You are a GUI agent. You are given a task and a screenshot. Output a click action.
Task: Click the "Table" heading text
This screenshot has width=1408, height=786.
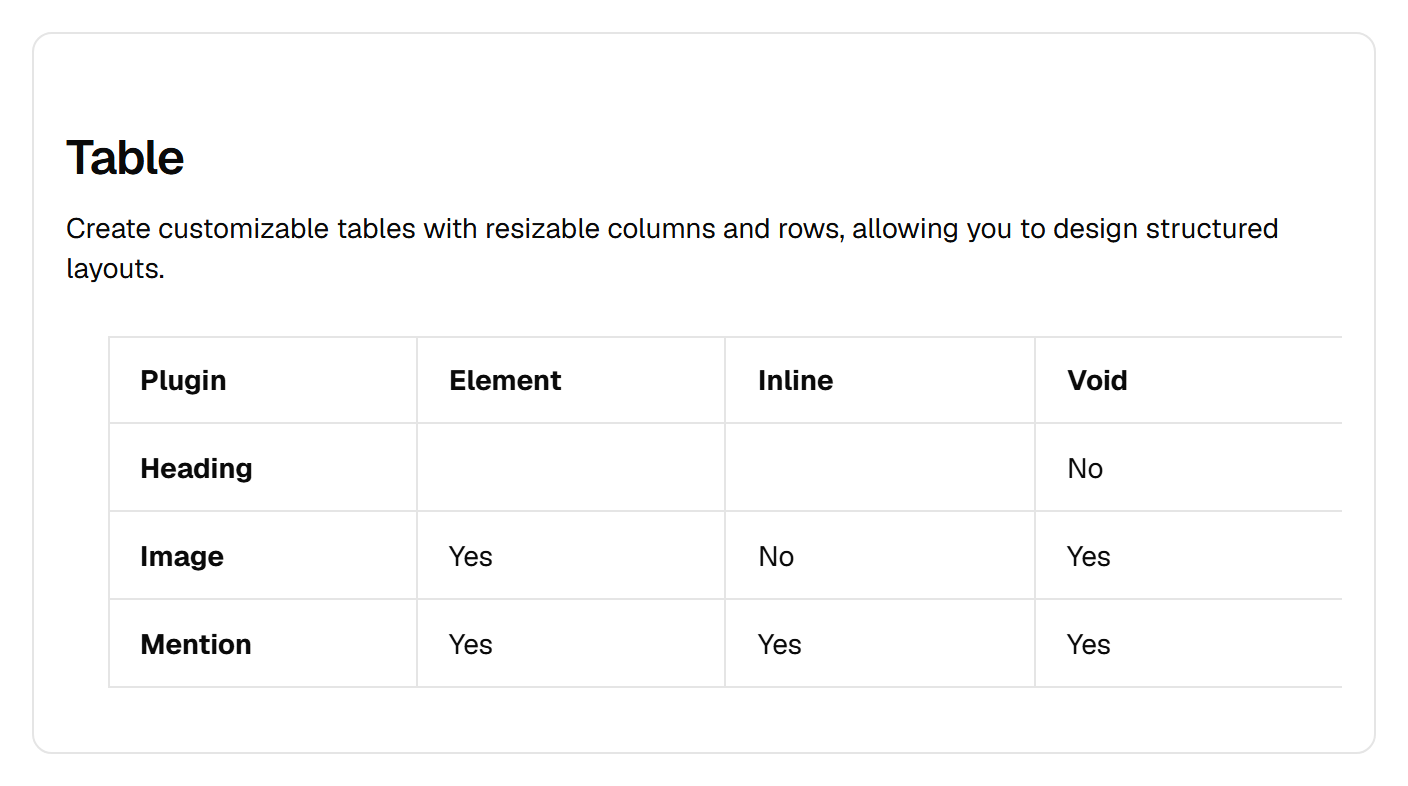[x=125, y=158]
